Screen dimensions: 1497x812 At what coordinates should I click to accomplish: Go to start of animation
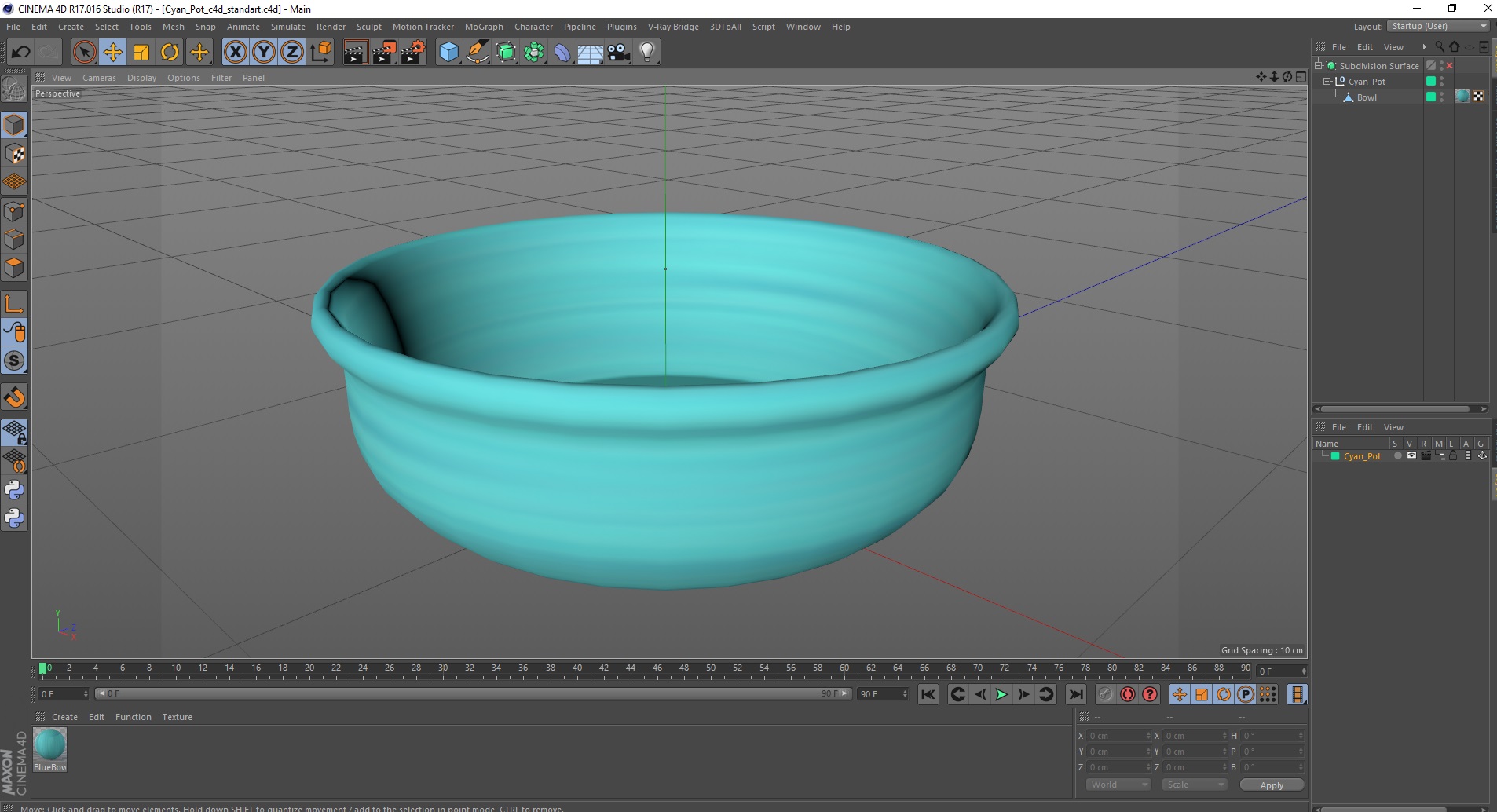[x=928, y=694]
